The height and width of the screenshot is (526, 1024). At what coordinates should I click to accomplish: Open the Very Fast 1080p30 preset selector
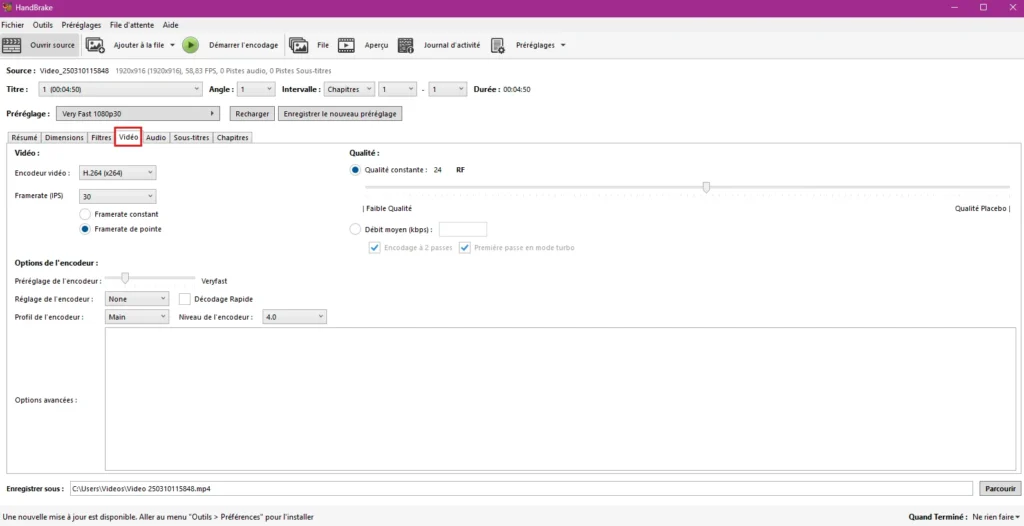pos(138,114)
